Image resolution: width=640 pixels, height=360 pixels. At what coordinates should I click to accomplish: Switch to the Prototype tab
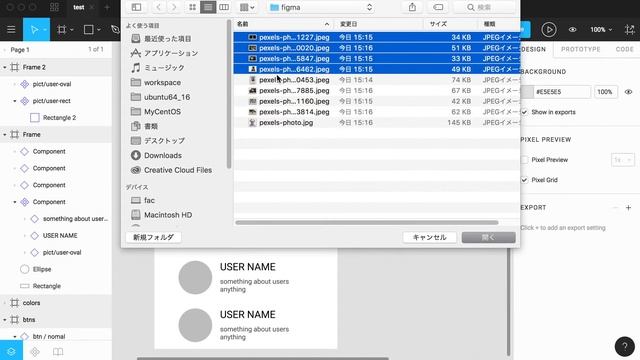[x=580, y=49]
